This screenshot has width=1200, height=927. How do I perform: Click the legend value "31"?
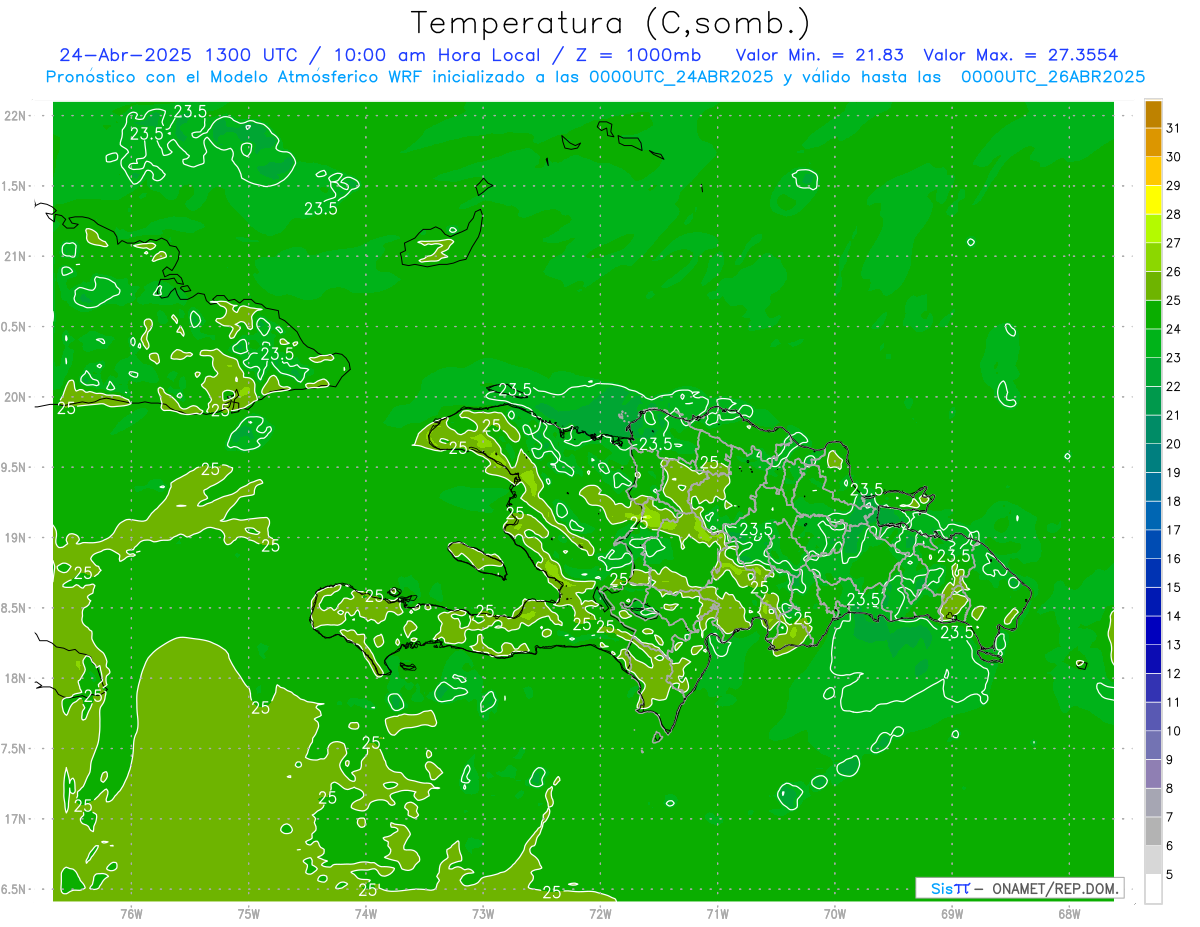(1174, 128)
